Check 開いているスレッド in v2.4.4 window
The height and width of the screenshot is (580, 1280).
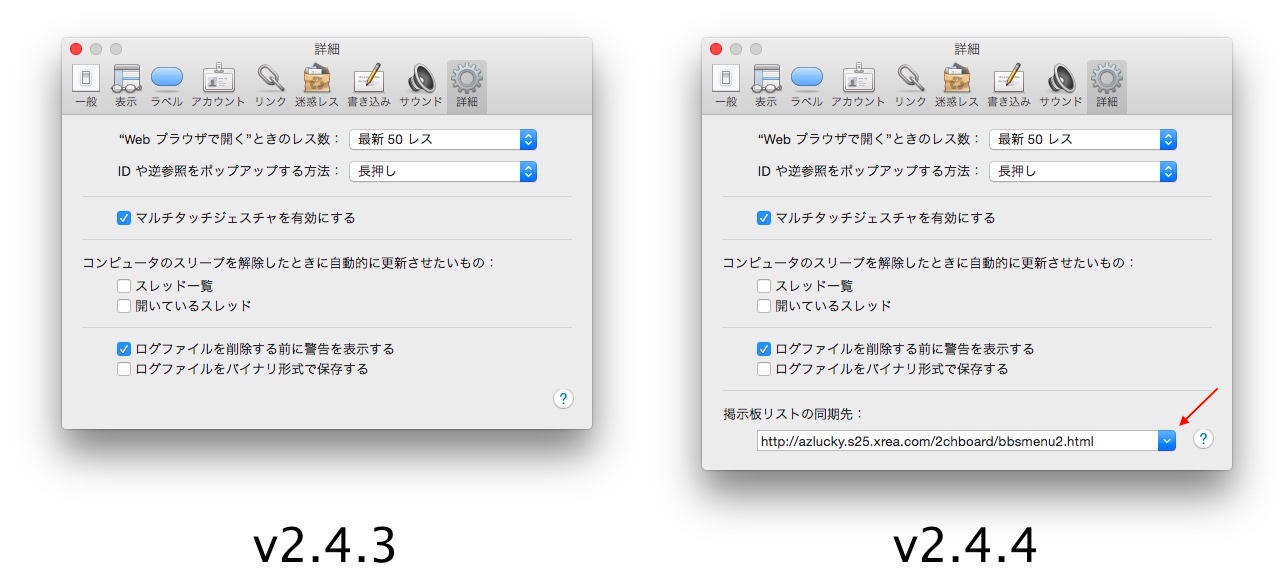(x=764, y=306)
